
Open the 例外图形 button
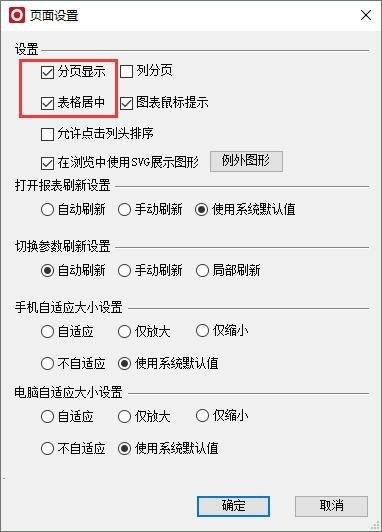[x=246, y=161]
